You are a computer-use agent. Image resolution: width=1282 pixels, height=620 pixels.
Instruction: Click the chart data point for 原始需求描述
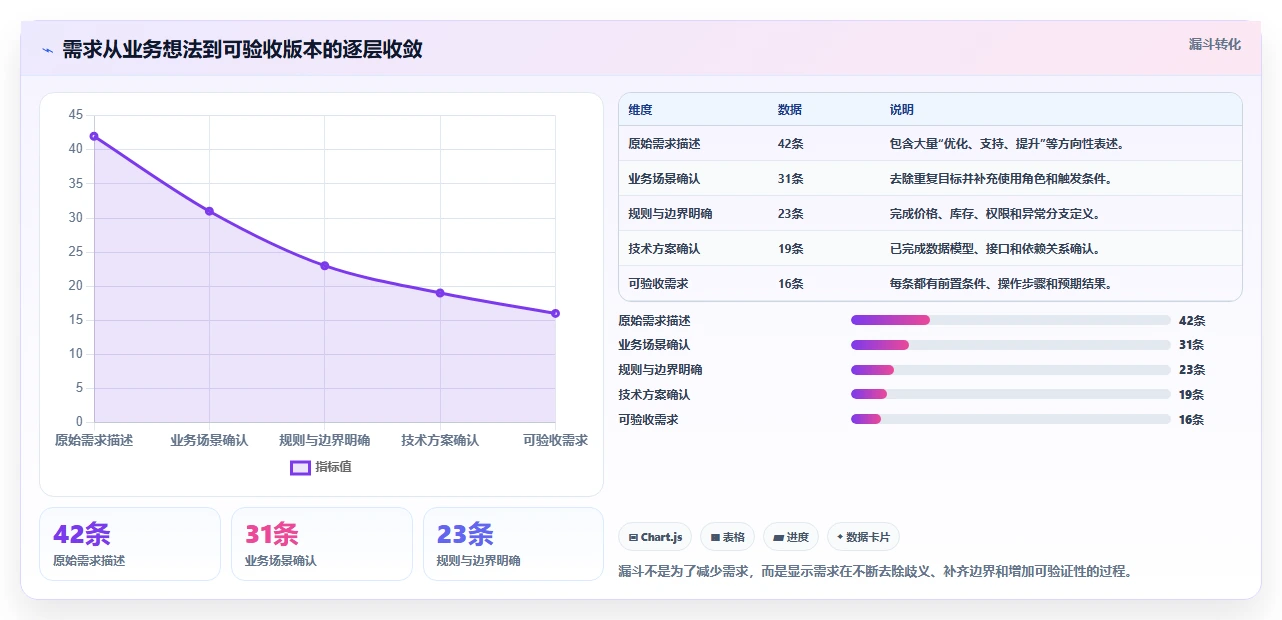pyautogui.click(x=94, y=136)
